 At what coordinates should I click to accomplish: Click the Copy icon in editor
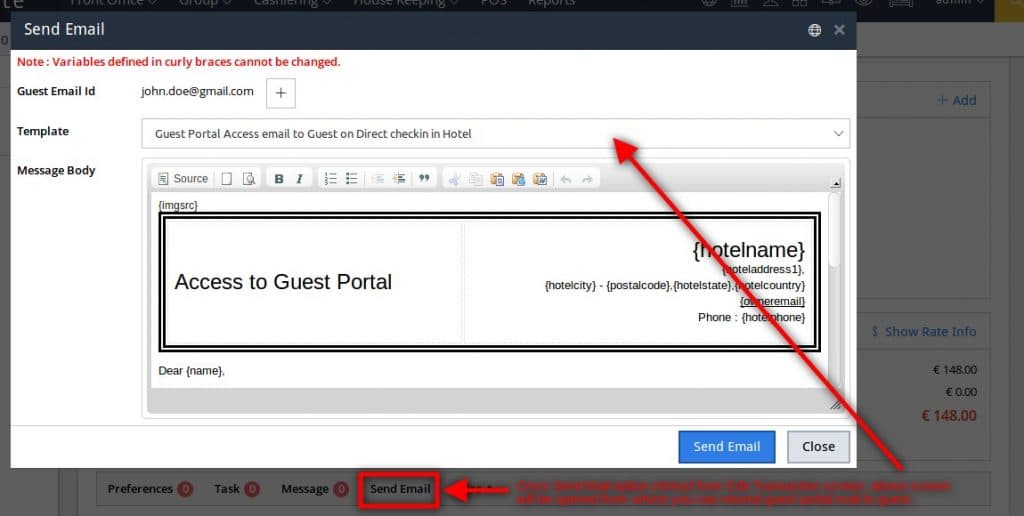[x=476, y=179]
